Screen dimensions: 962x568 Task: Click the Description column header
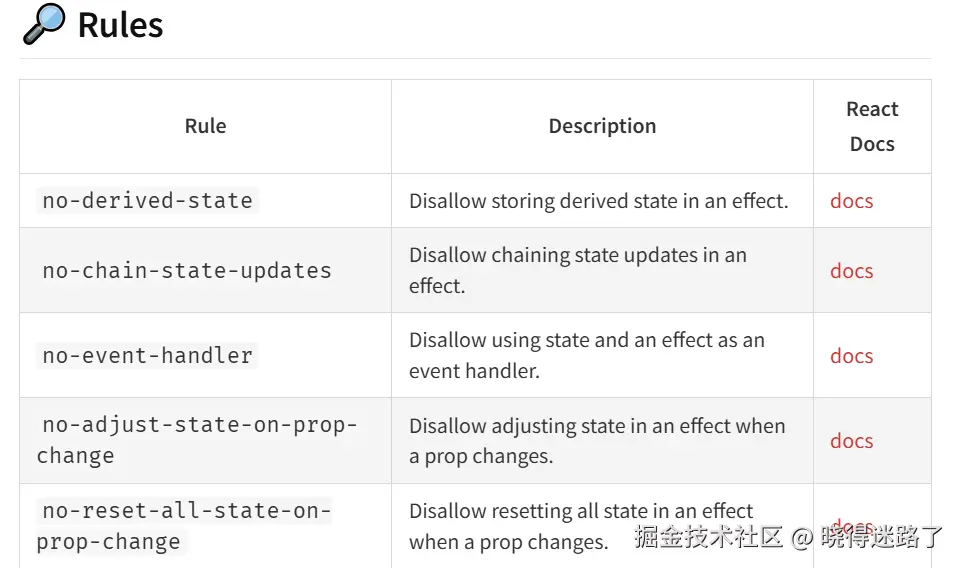click(x=602, y=126)
